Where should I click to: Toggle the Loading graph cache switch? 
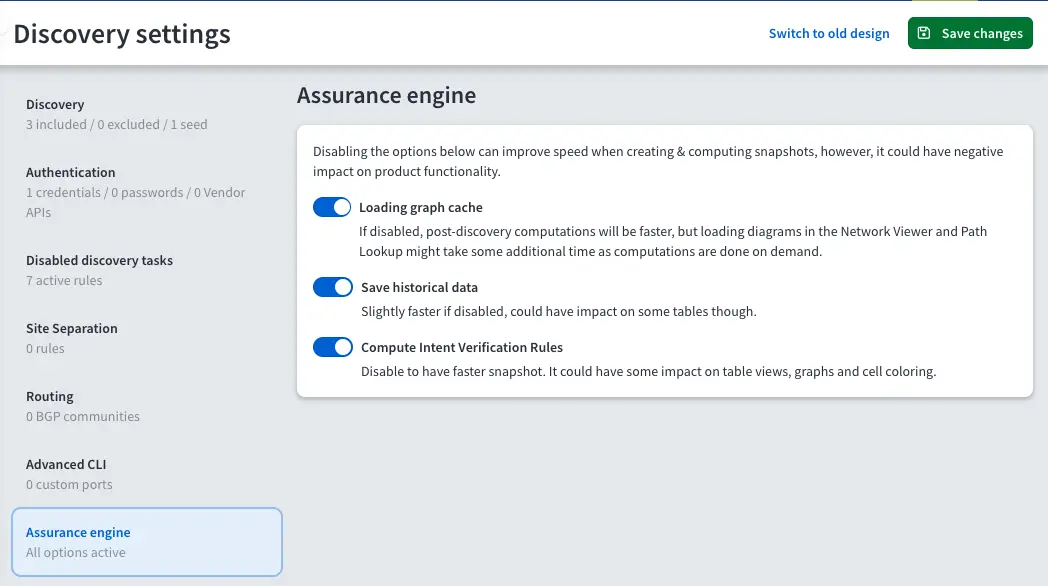333,207
